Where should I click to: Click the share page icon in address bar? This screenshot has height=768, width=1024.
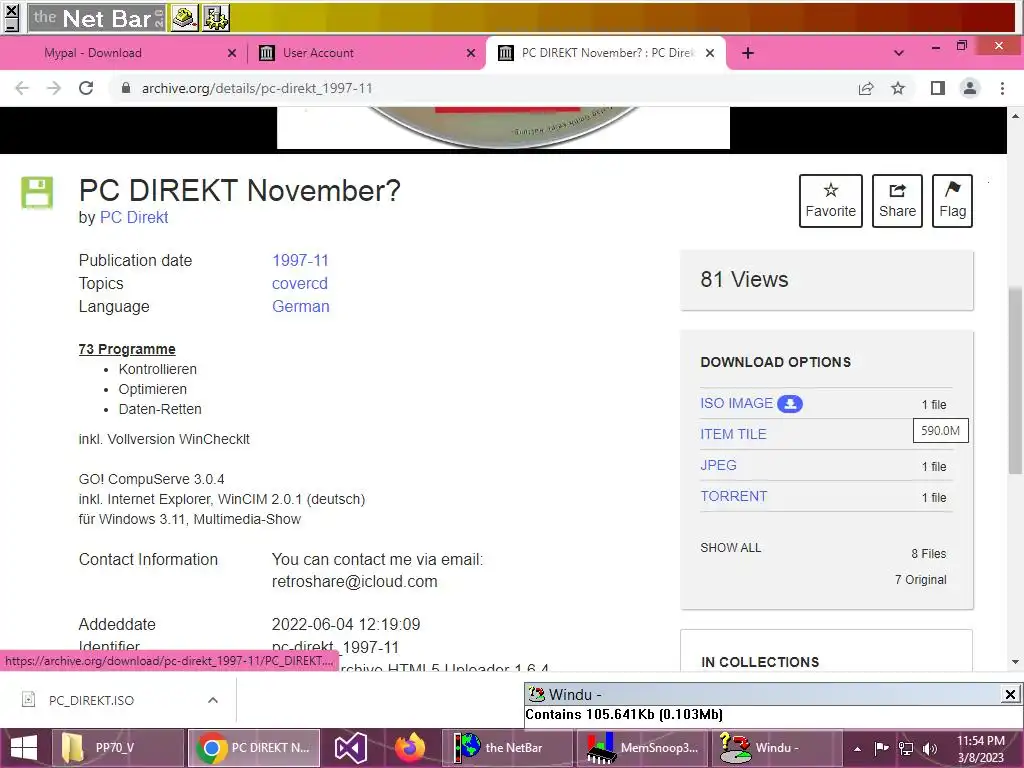[x=866, y=88]
